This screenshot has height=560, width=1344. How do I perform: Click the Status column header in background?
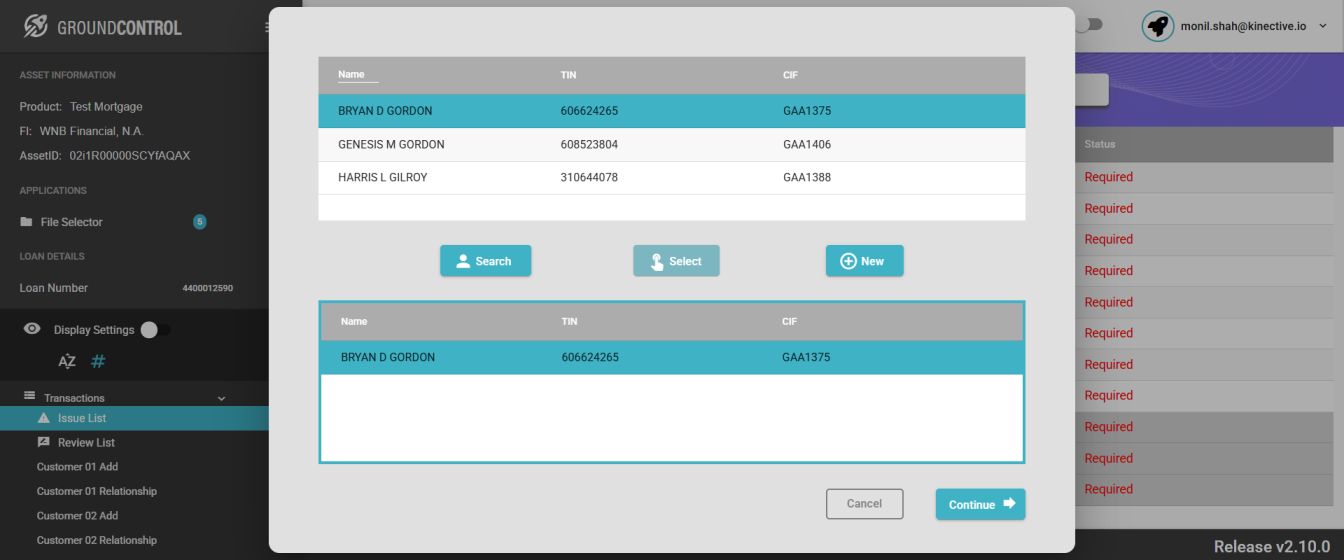[x=1100, y=145]
